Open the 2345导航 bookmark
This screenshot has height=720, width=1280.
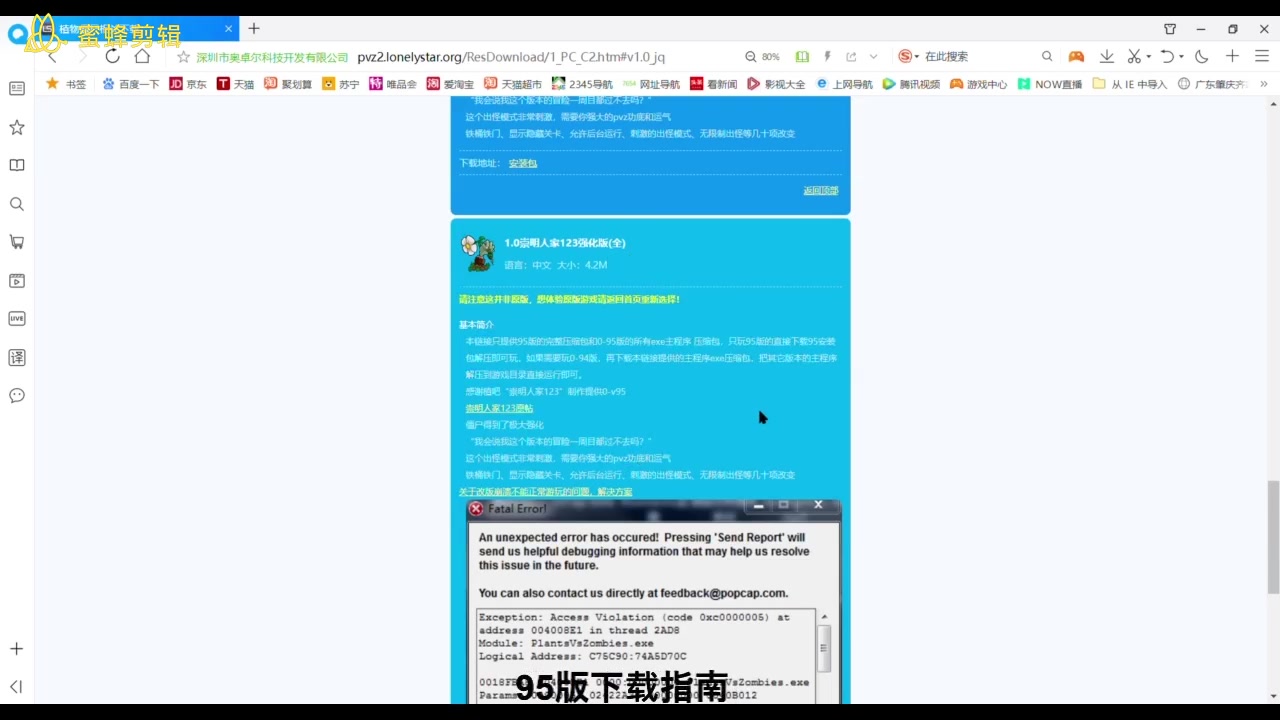[x=582, y=84]
